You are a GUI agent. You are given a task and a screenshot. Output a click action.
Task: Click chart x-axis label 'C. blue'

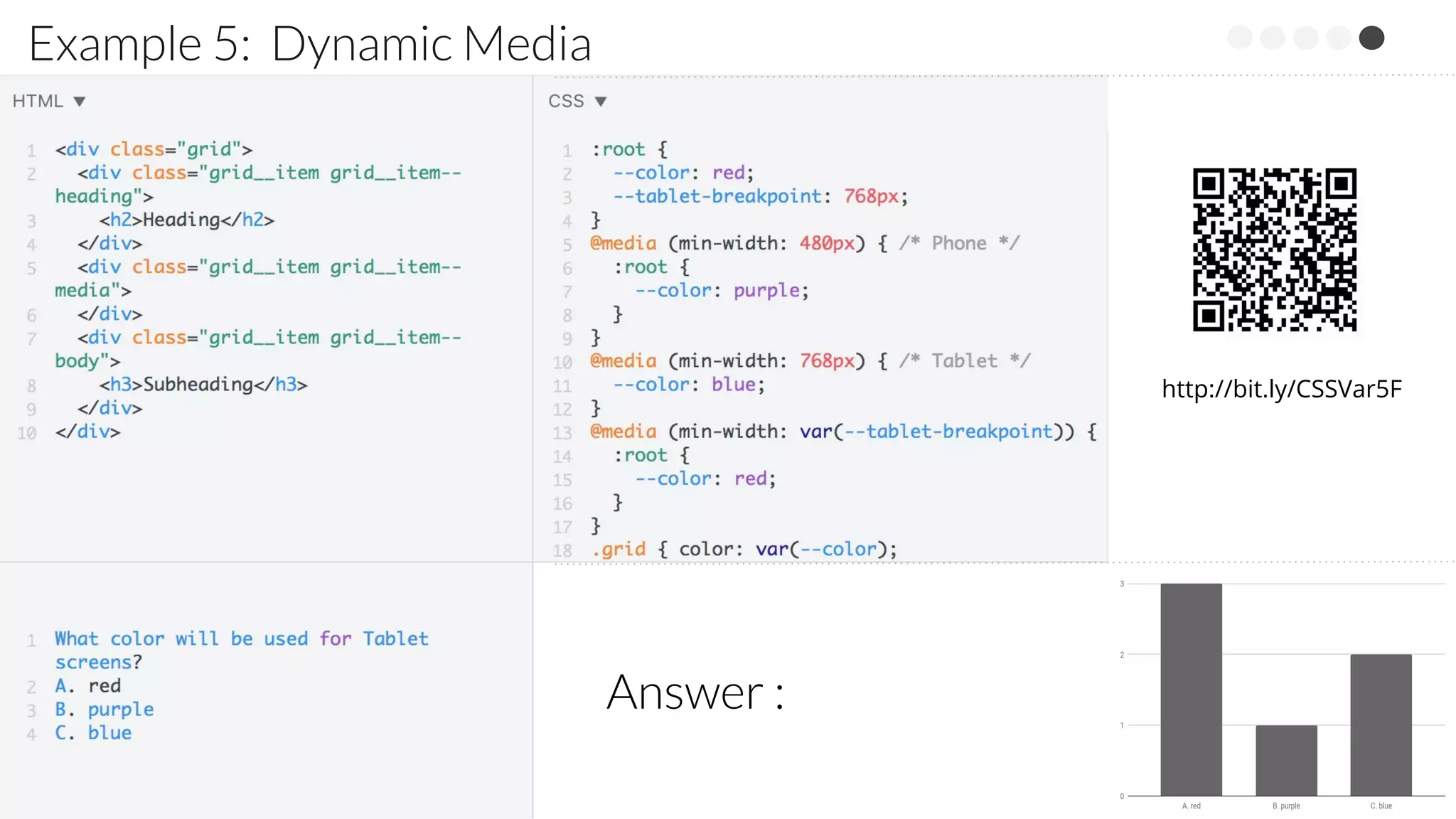pos(1381,806)
